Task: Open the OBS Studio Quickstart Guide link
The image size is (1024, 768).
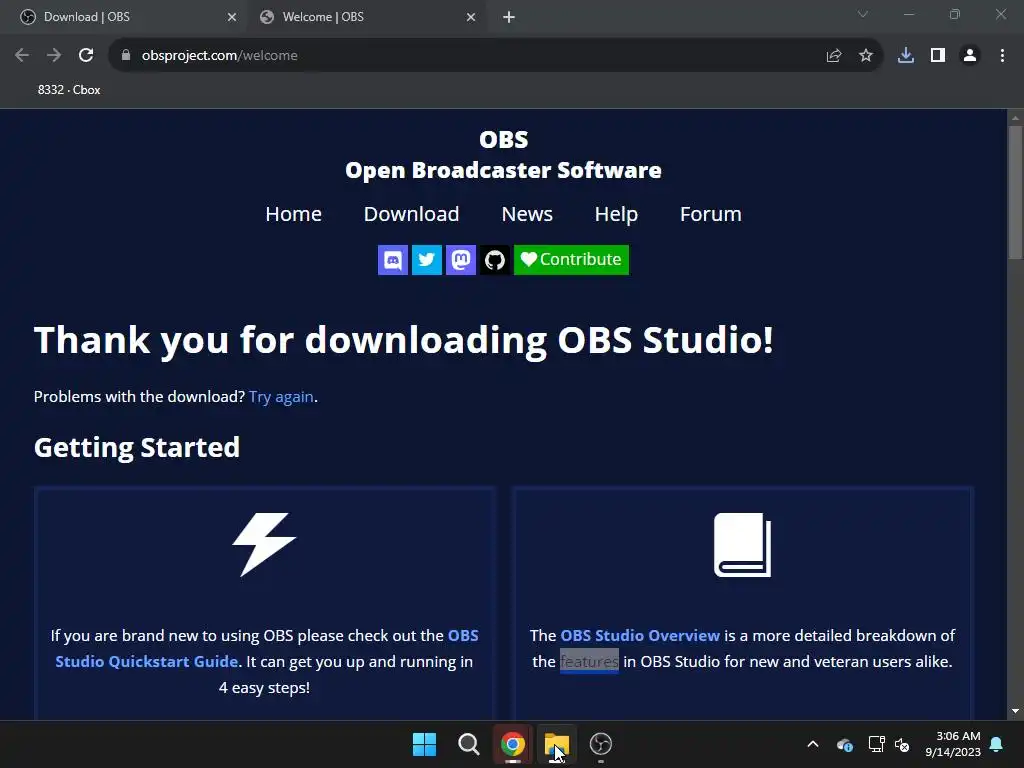Action: pyautogui.click(x=267, y=648)
